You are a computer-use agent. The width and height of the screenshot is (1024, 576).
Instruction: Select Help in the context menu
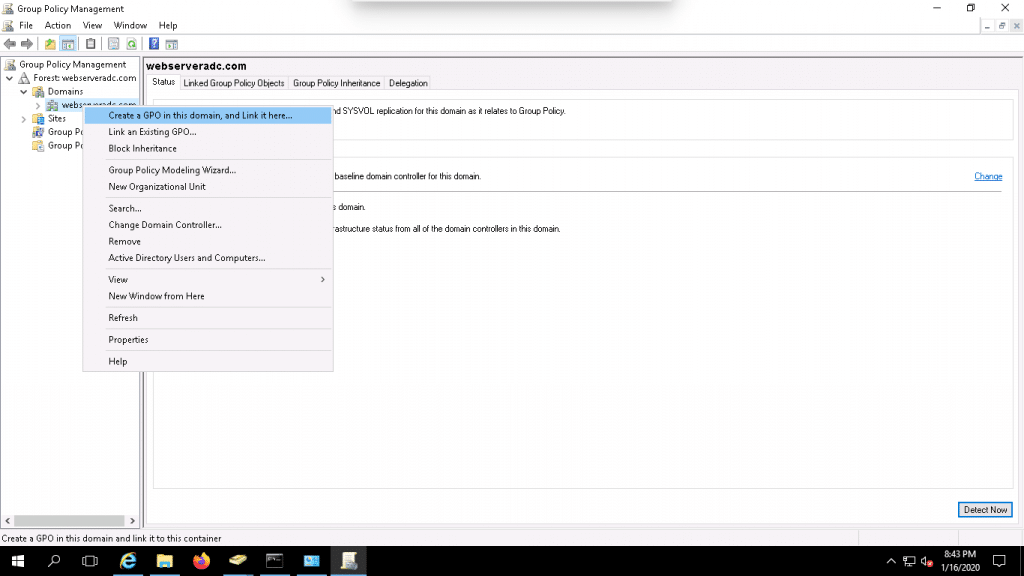pyautogui.click(x=208, y=361)
